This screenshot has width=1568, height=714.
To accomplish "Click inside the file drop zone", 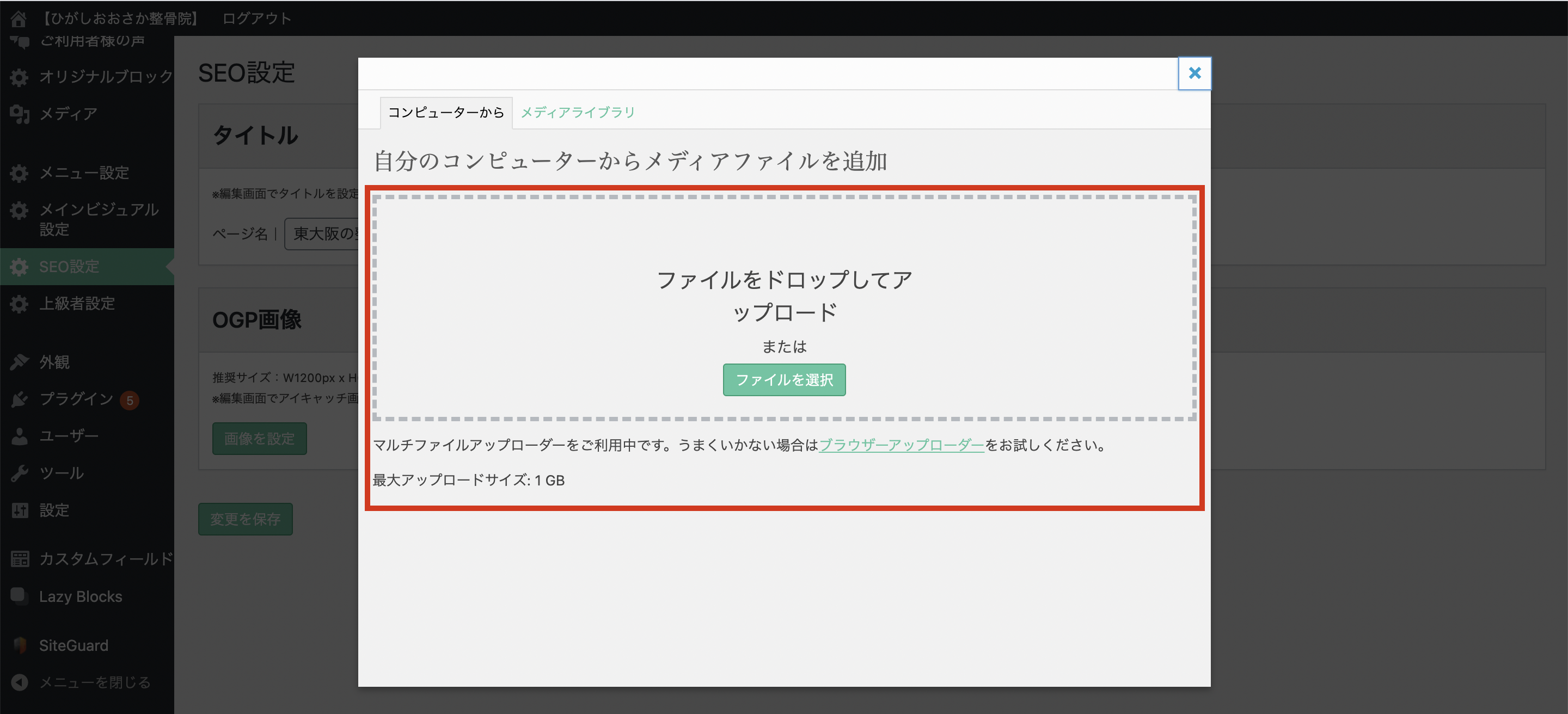I will tap(784, 243).
